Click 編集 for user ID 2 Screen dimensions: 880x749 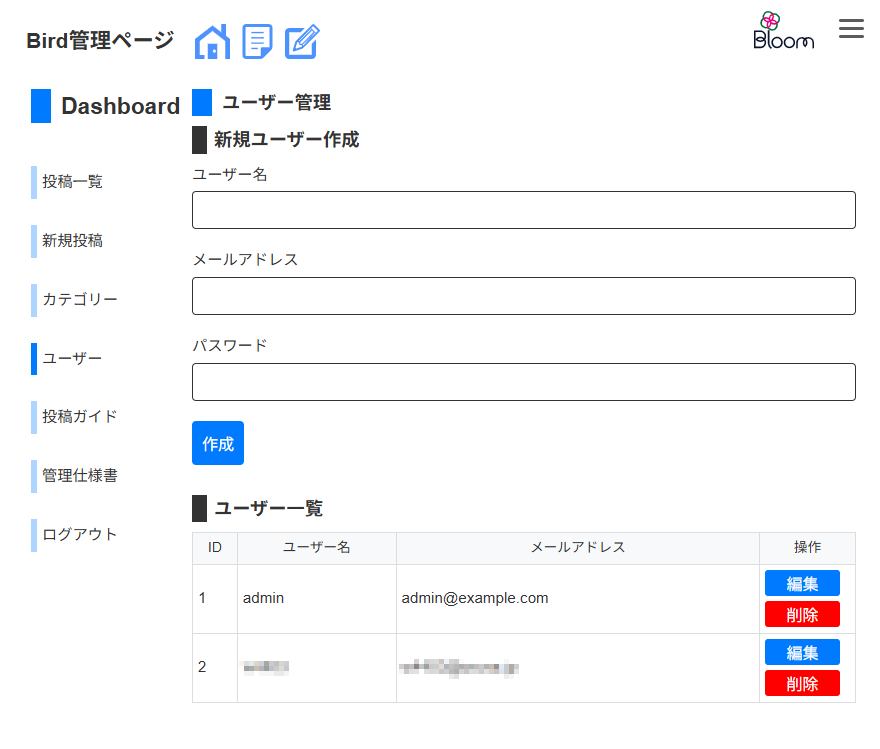802,652
